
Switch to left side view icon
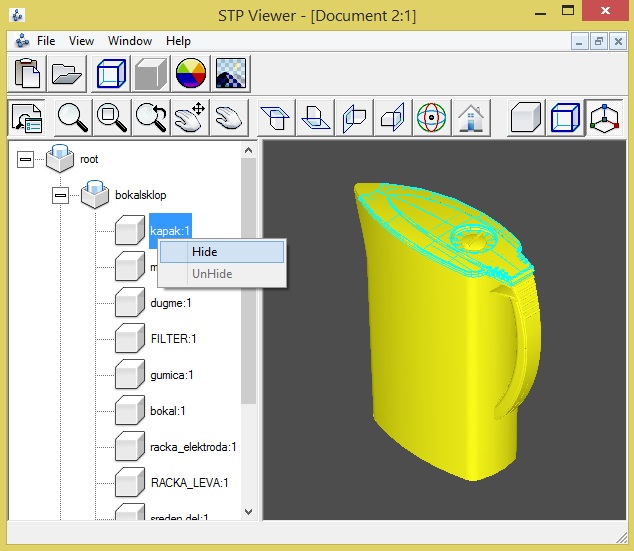354,118
